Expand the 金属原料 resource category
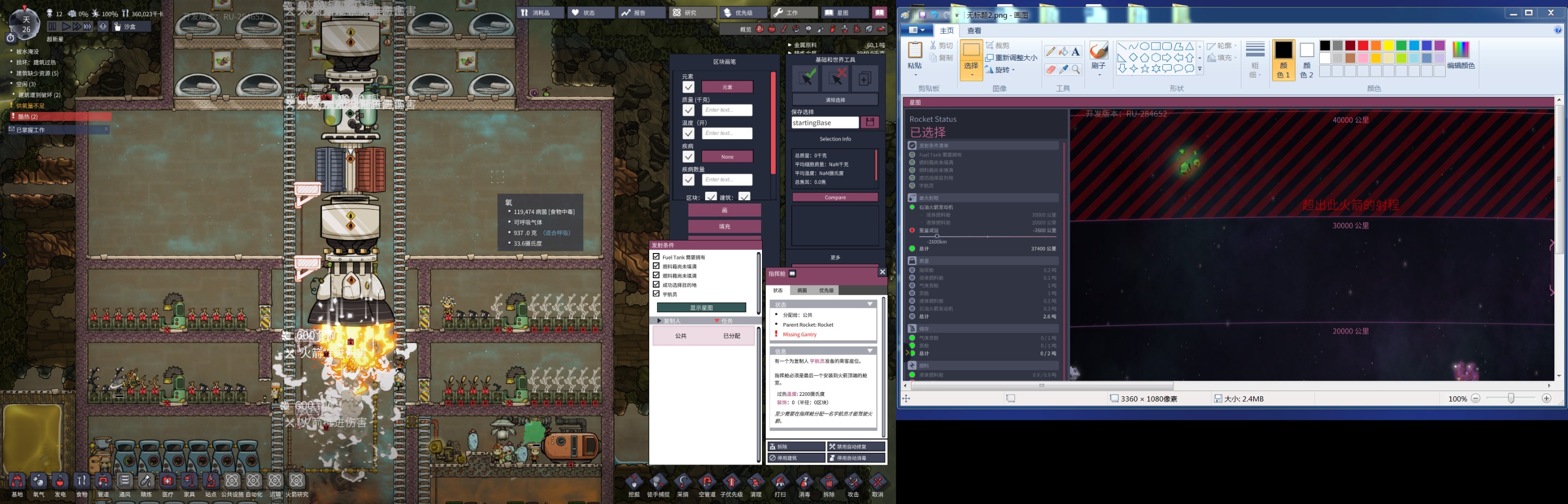This screenshot has width=1568, height=504. point(789,45)
